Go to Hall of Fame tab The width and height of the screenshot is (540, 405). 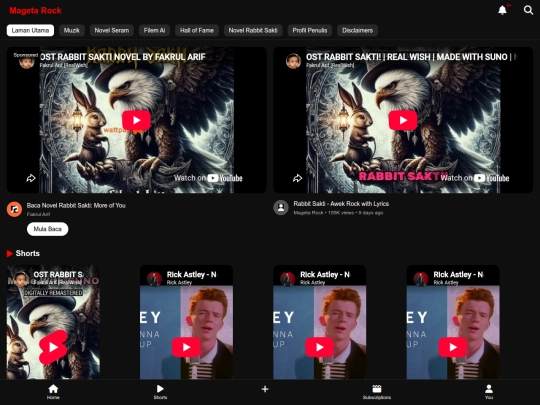pyautogui.click(x=197, y=30)
